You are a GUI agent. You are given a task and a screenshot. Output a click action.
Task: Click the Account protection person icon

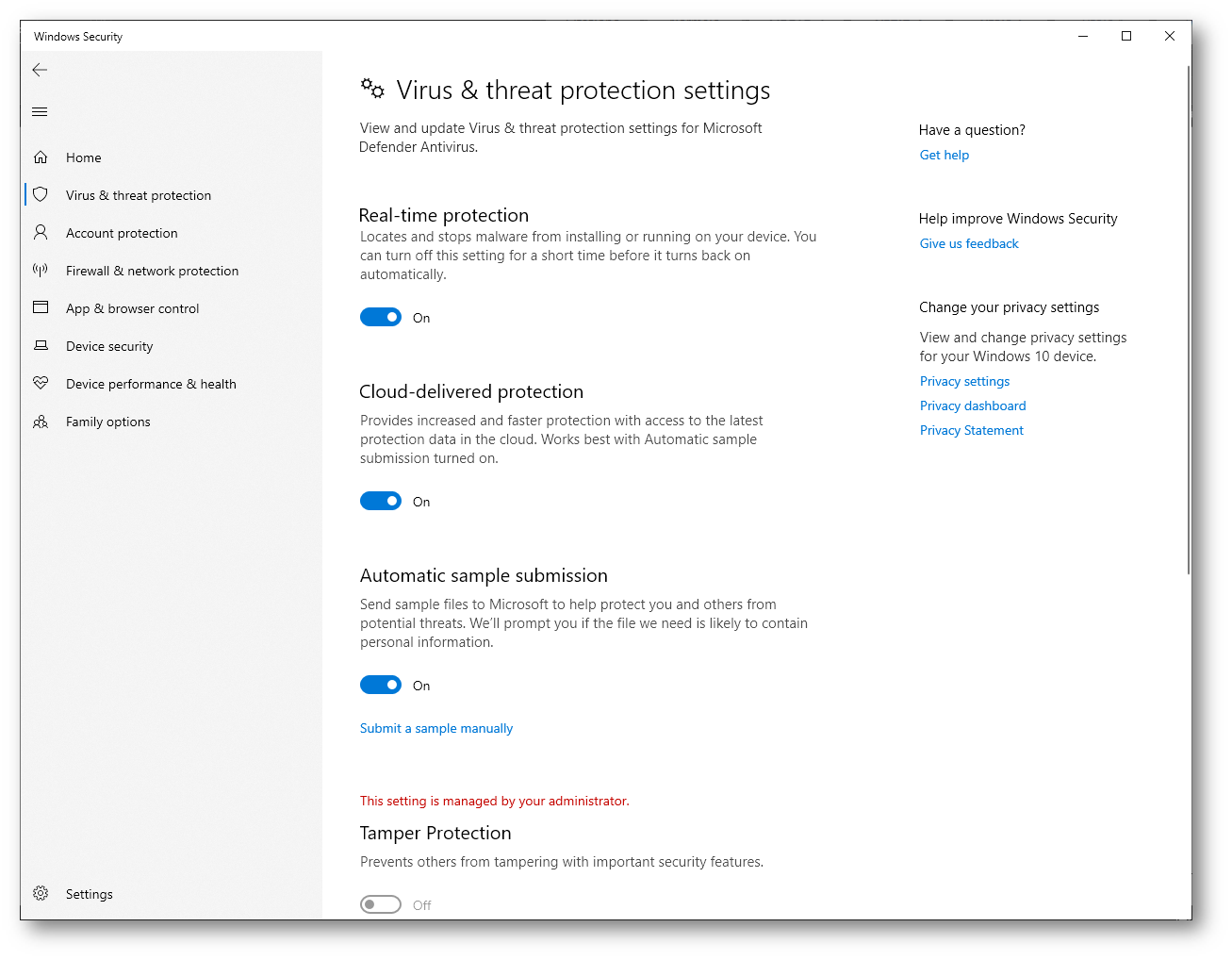tap(41, 232)
